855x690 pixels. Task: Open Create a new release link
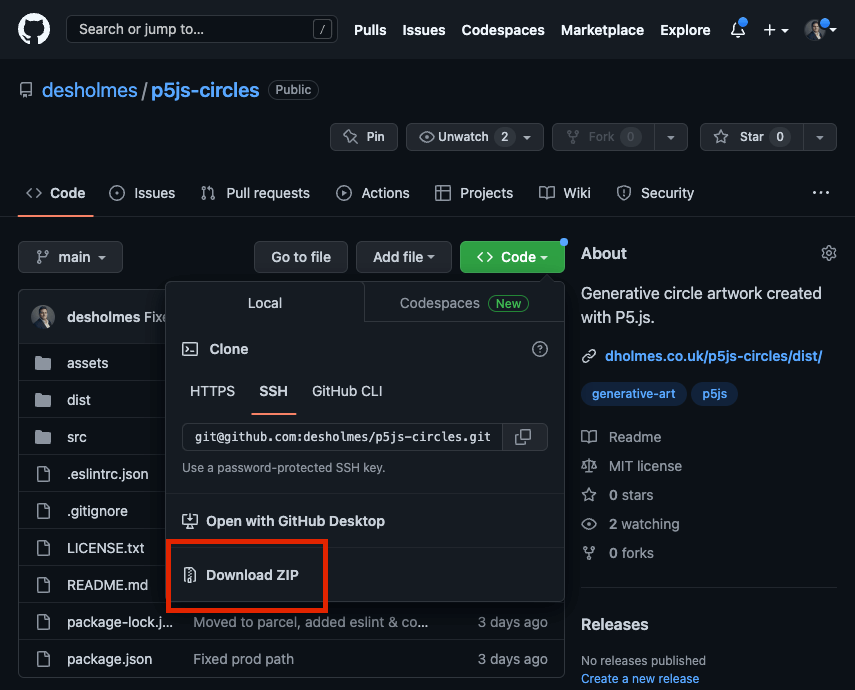click(x=640, y=679)
